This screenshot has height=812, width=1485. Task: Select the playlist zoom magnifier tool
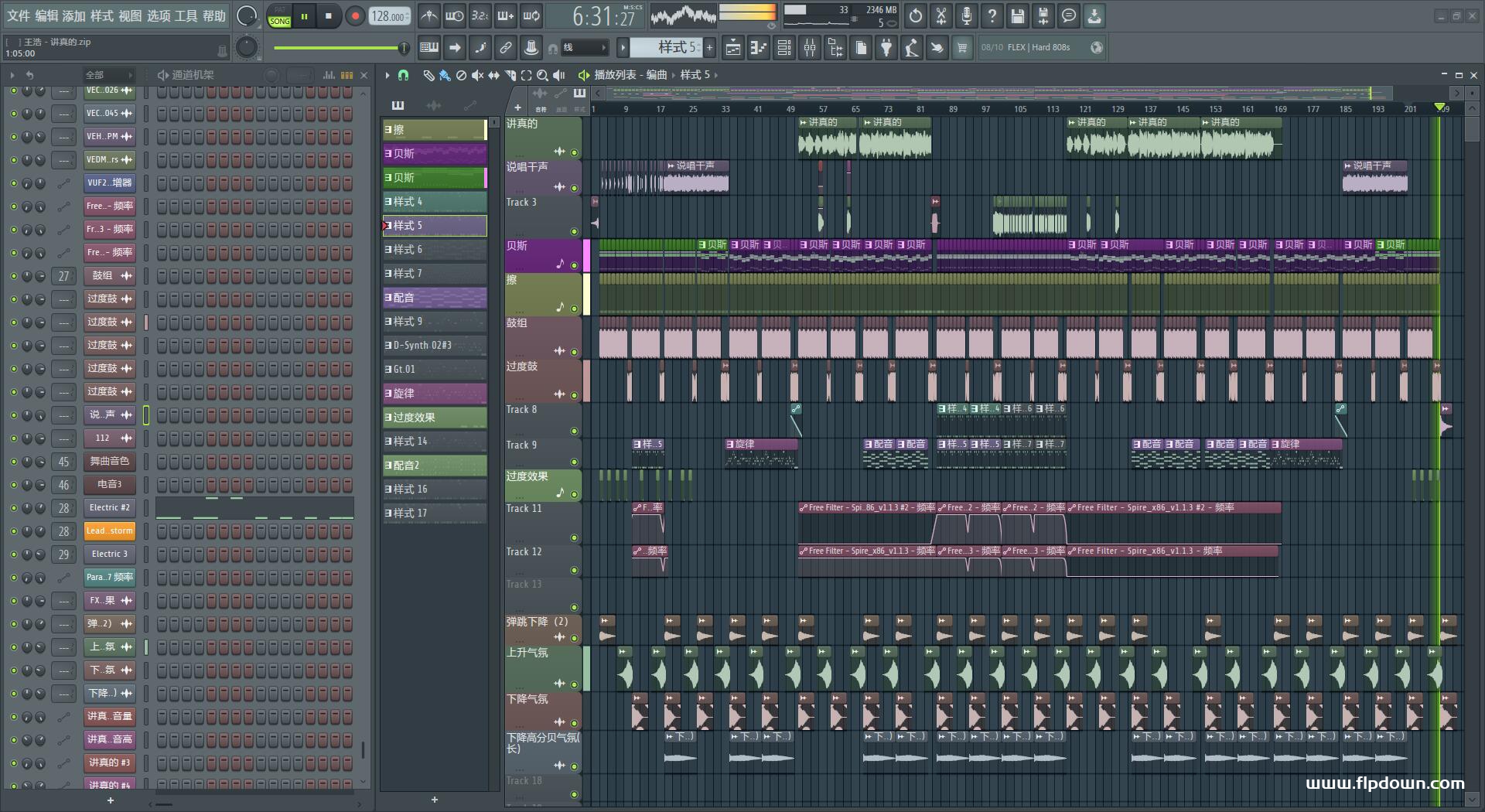point(542,75)
